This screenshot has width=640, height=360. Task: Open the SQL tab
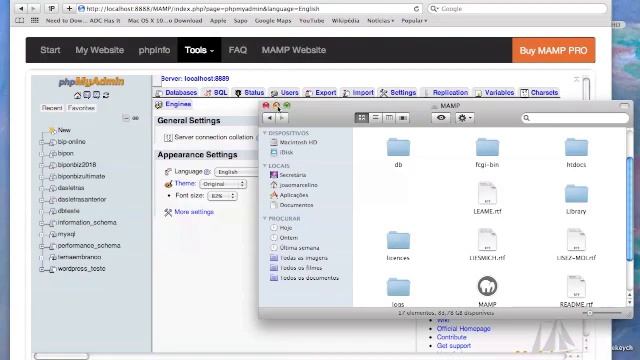click(x=216, y=93)
